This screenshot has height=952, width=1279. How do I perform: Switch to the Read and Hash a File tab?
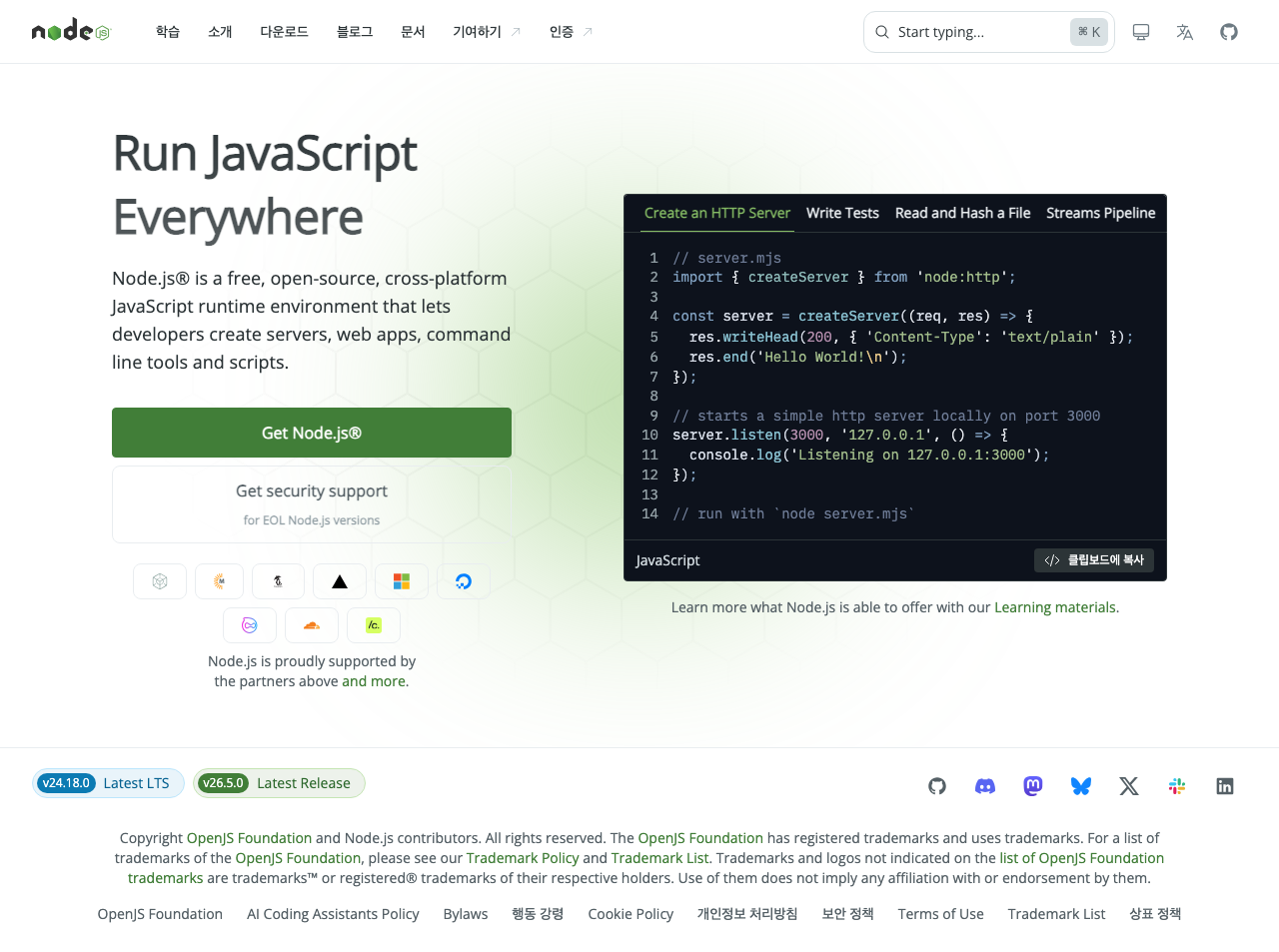click(x=962, y=213)
